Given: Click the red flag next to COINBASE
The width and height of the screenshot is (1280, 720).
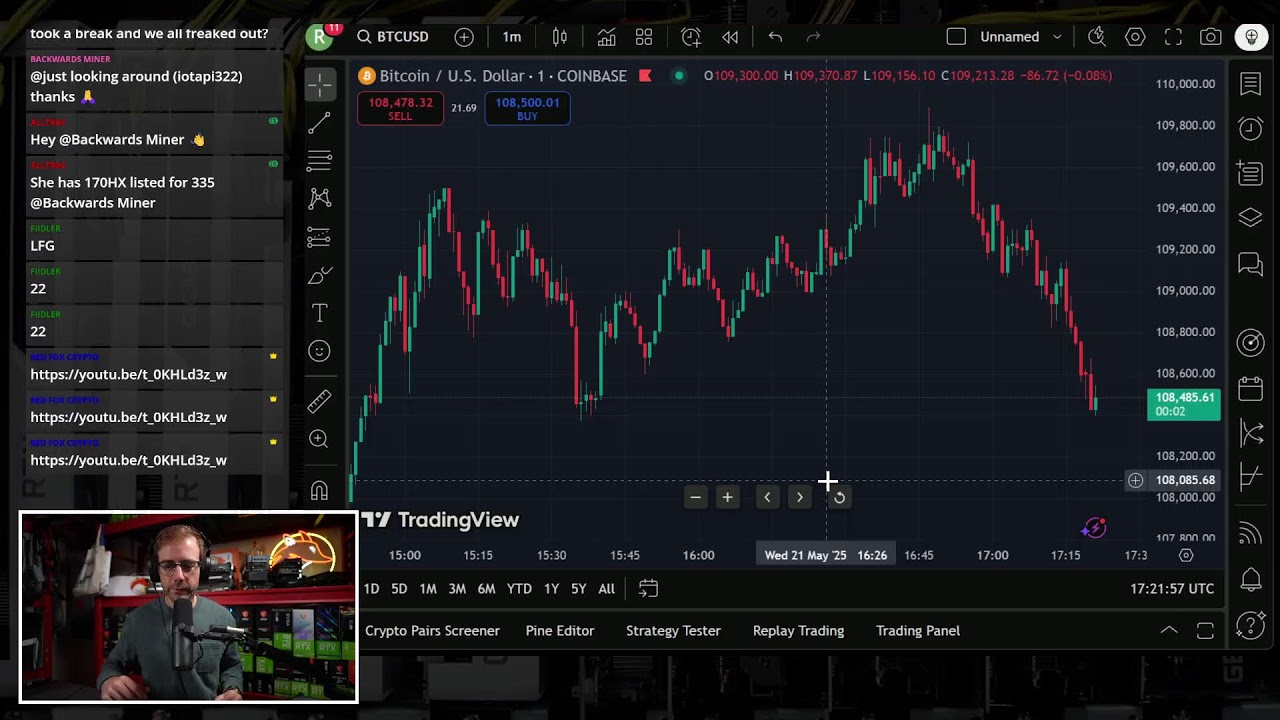Looking at the screenshot, I should tap(645, 76).
